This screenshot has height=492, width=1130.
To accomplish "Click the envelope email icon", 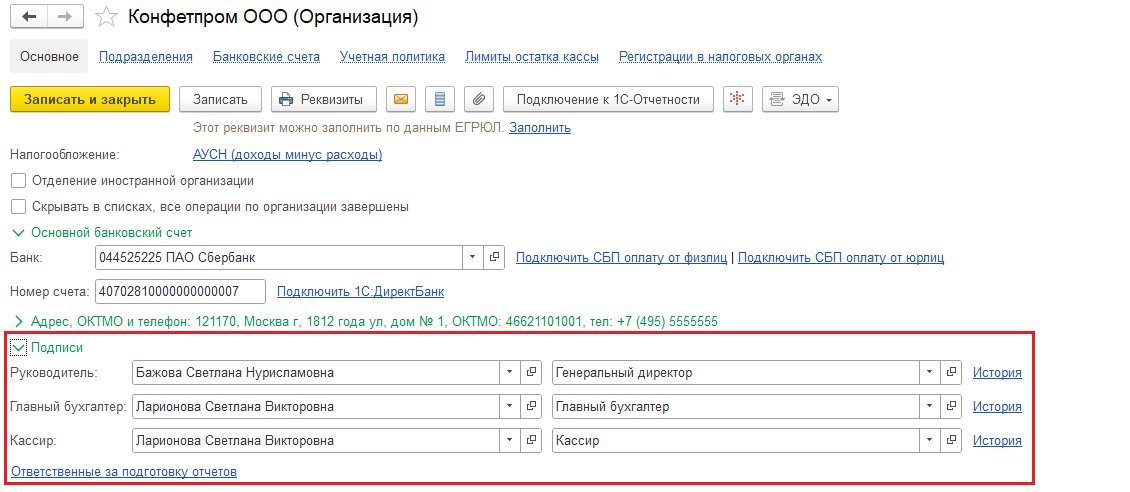I will [x=400, y=99].
